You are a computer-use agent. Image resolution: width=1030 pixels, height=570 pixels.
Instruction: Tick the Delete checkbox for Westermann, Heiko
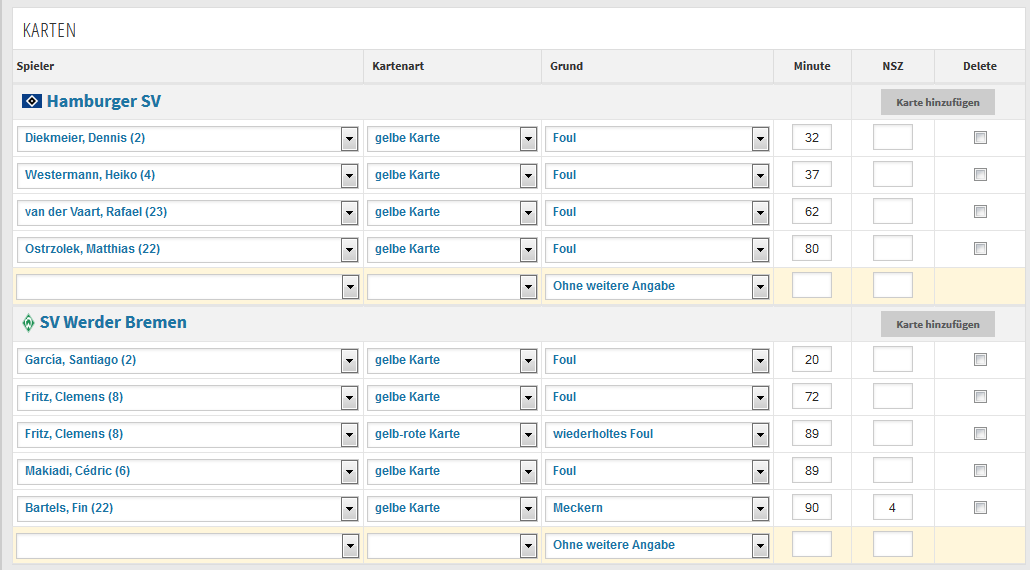980,175
